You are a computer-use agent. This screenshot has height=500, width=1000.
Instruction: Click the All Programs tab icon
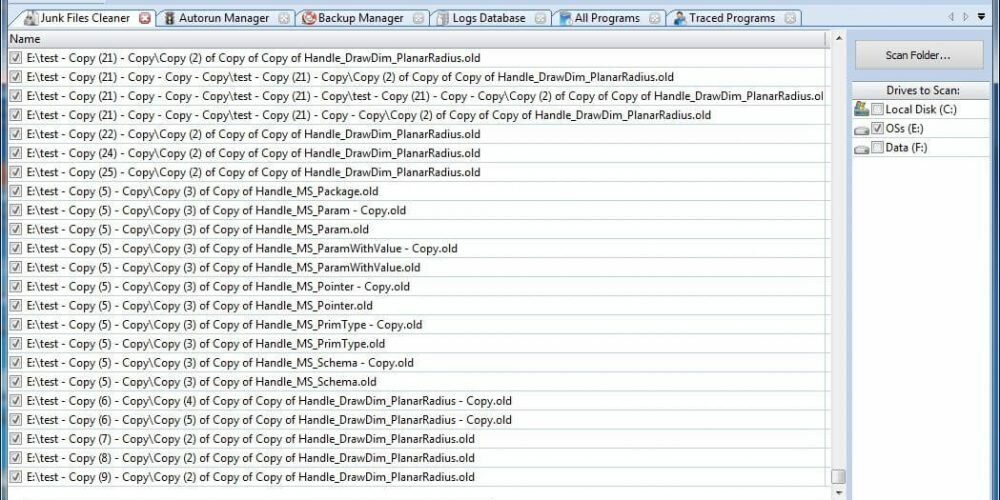coord(565,18)
